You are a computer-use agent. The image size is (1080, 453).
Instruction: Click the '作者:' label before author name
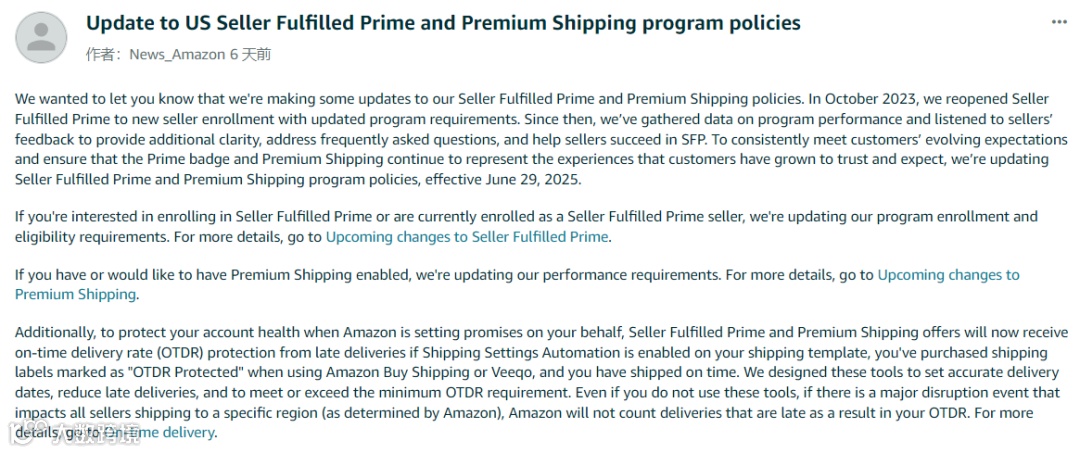105,54
